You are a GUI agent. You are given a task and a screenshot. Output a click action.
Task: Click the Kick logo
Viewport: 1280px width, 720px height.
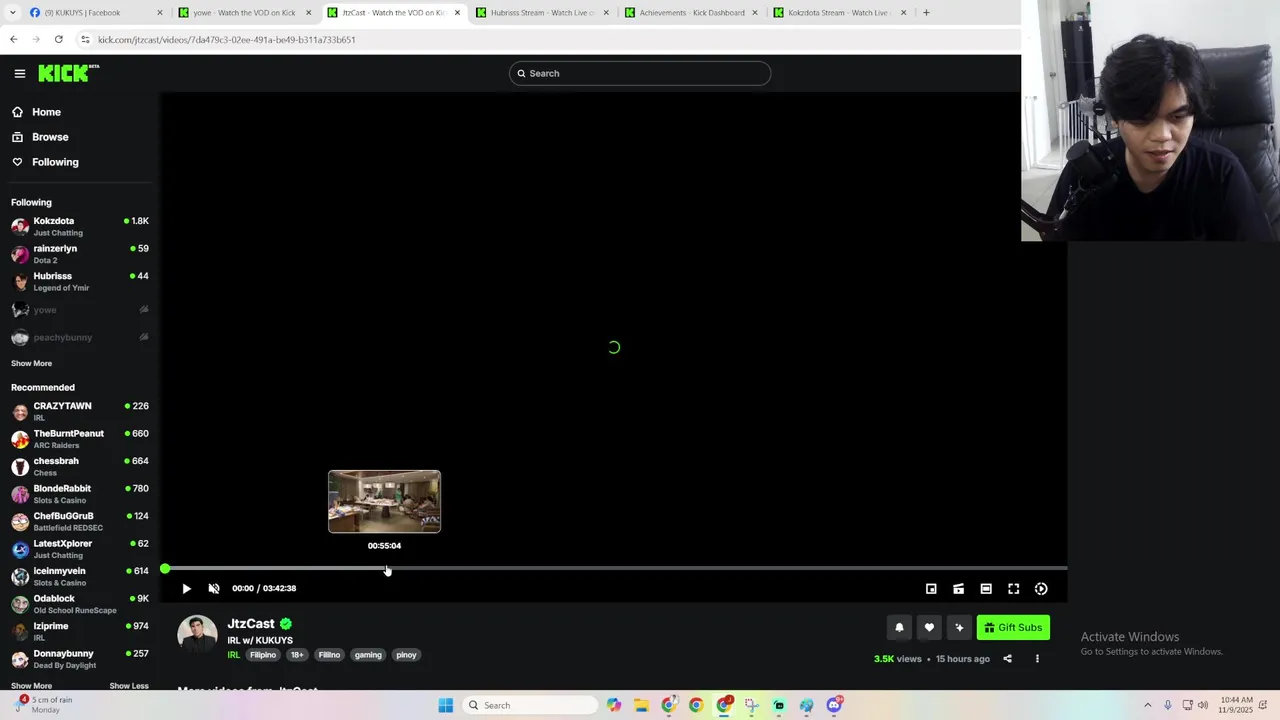[68, 73]
